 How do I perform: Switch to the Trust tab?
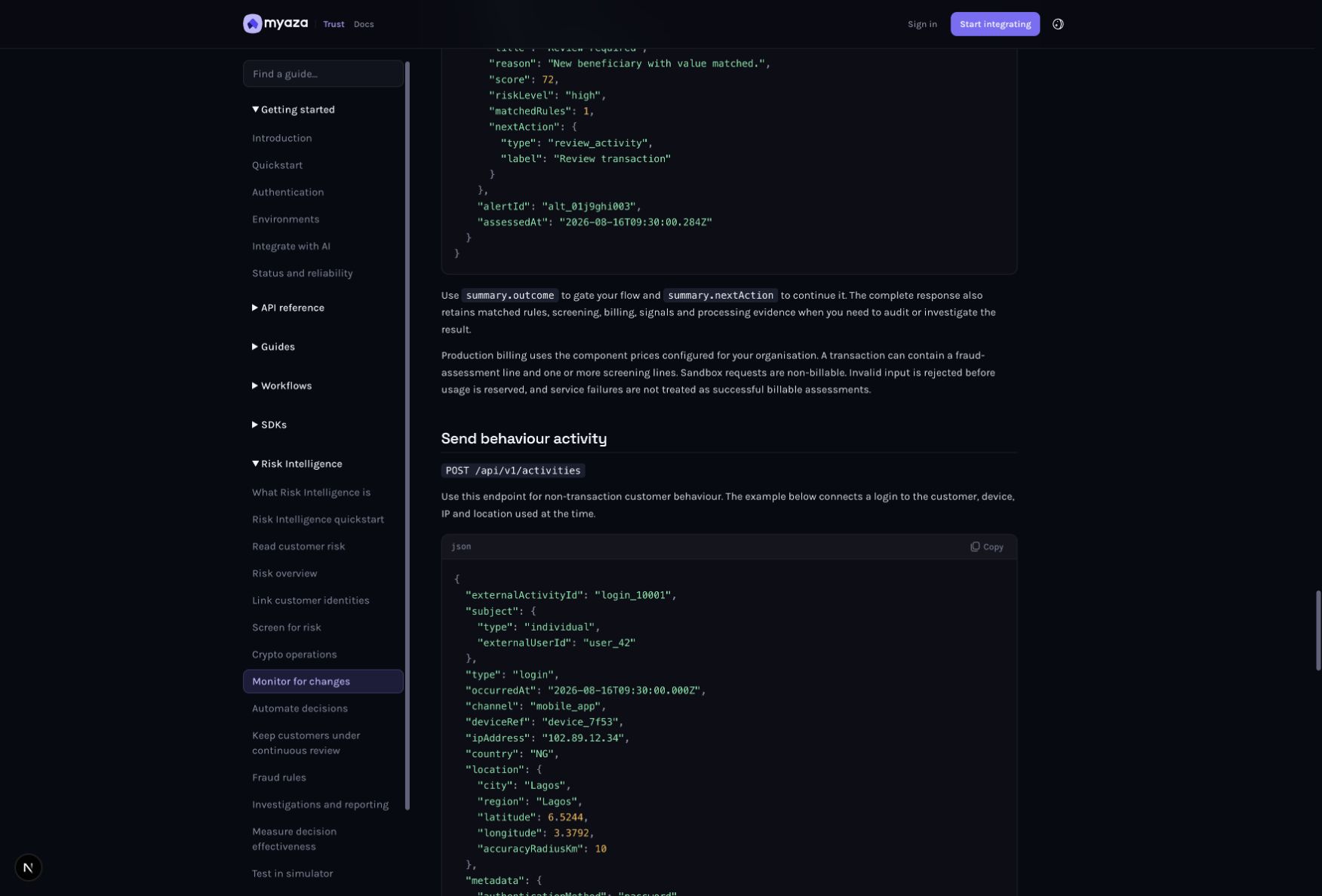(x=334, y=24)
